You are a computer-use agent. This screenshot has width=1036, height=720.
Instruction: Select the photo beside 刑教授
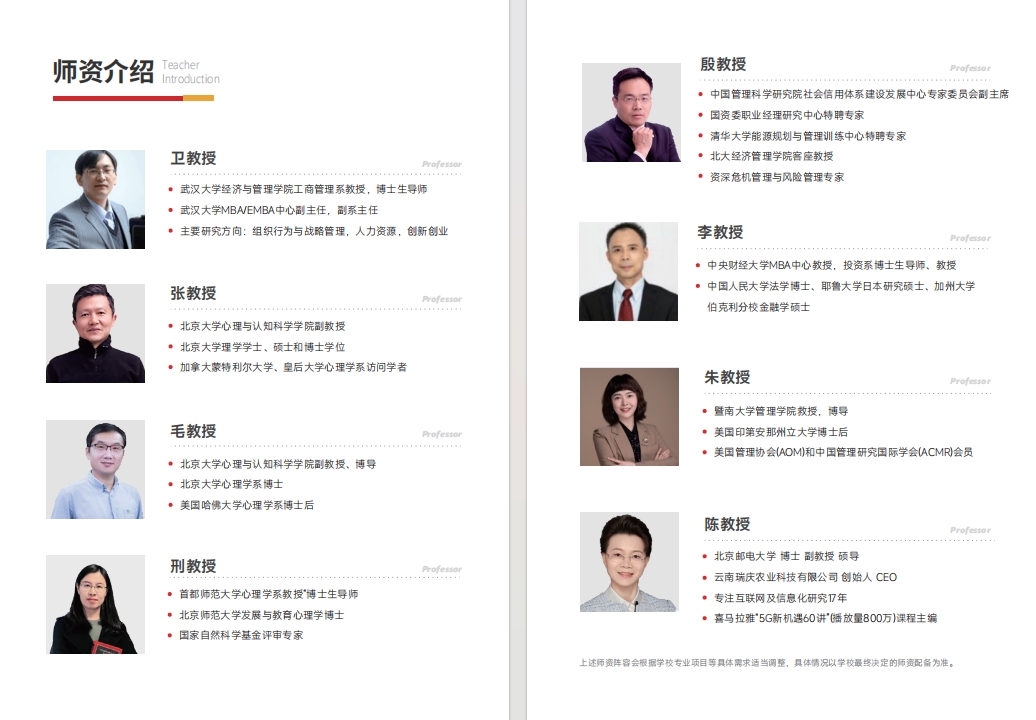(x=95, y=604)
